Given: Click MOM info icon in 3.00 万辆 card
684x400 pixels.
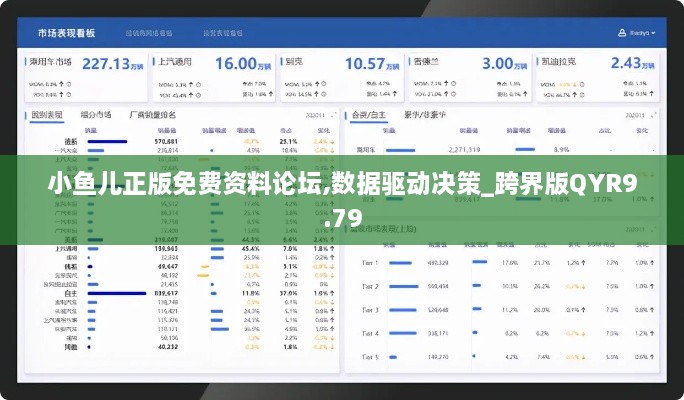Looking at the screenshot, I should point(454,83).
